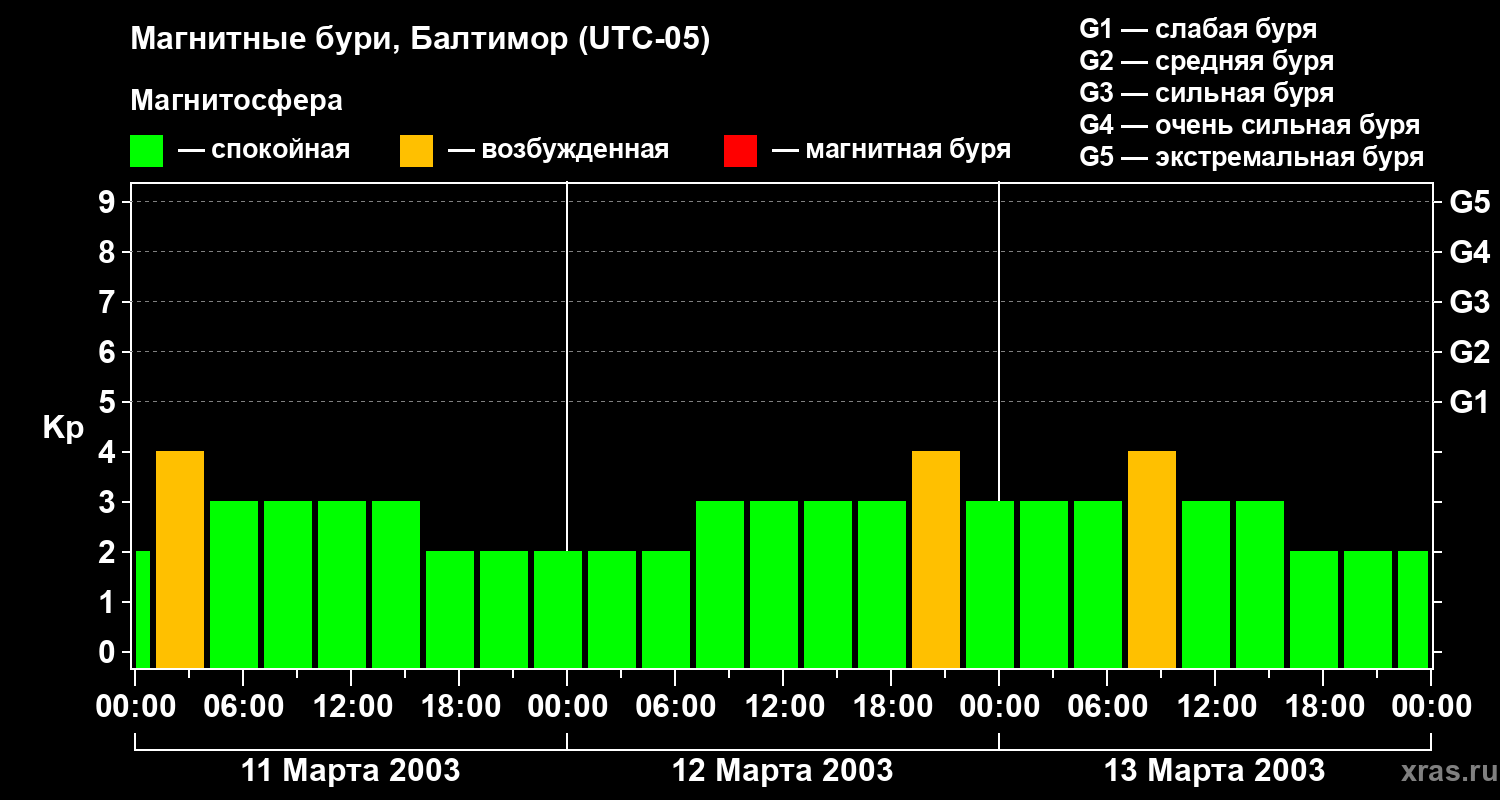The width and height of the screenshot is (1500, 800).
Task: Click the '06:00' time label for 11 March
Action: click(x=243, y=707)
